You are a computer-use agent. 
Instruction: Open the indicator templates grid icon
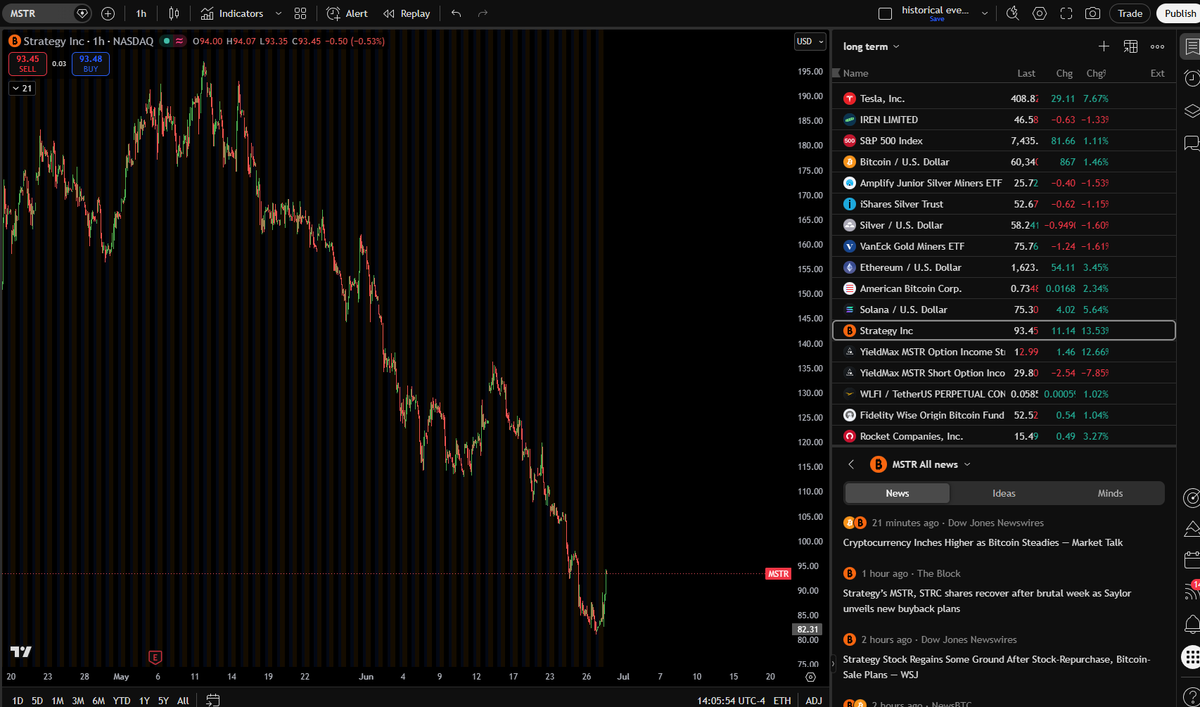pos(300,14)
